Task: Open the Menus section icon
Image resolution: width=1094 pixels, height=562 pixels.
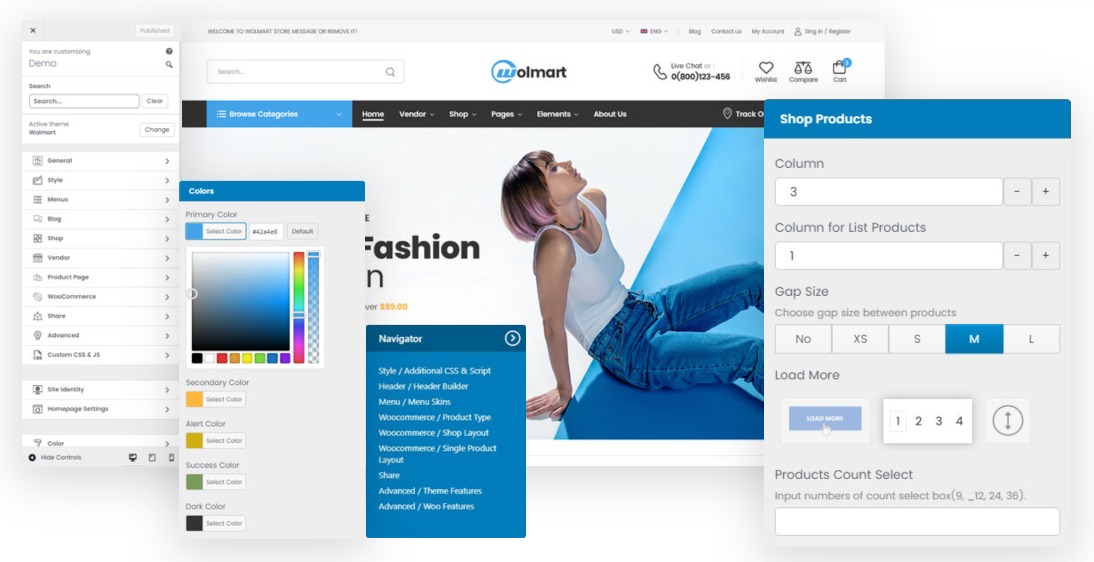Action: click(38, 200)
